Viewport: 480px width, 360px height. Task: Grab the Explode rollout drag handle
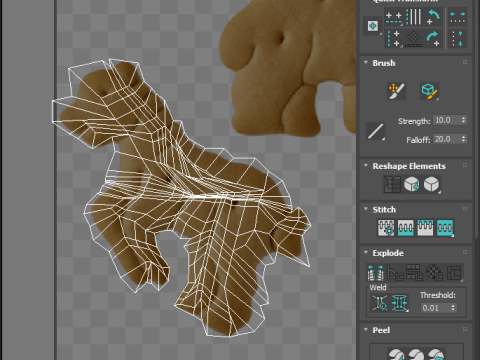(x=465, y=252)
